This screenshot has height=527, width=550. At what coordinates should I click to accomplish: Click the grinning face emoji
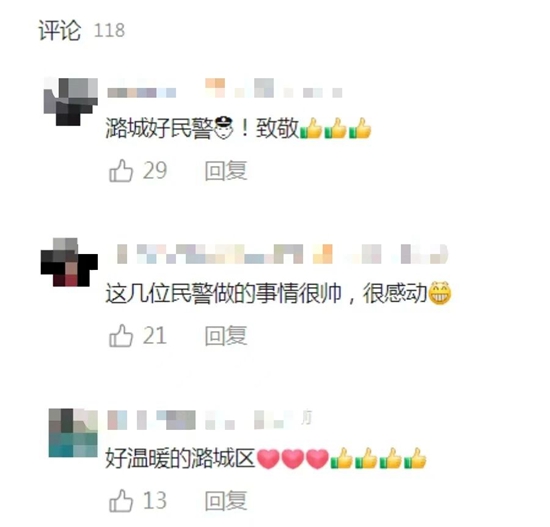440,293
